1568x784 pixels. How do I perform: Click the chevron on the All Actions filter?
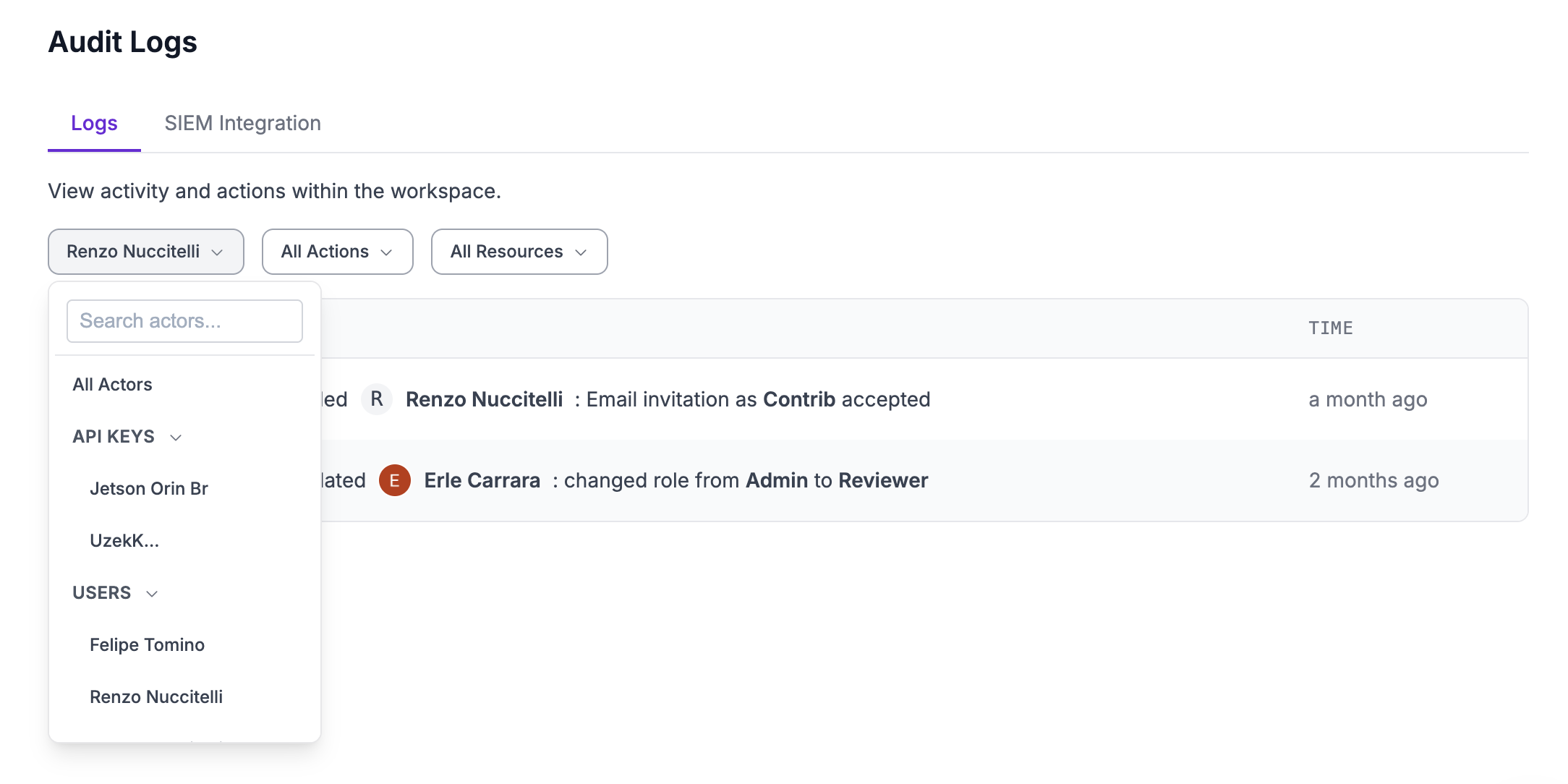[x=386, y=252]
